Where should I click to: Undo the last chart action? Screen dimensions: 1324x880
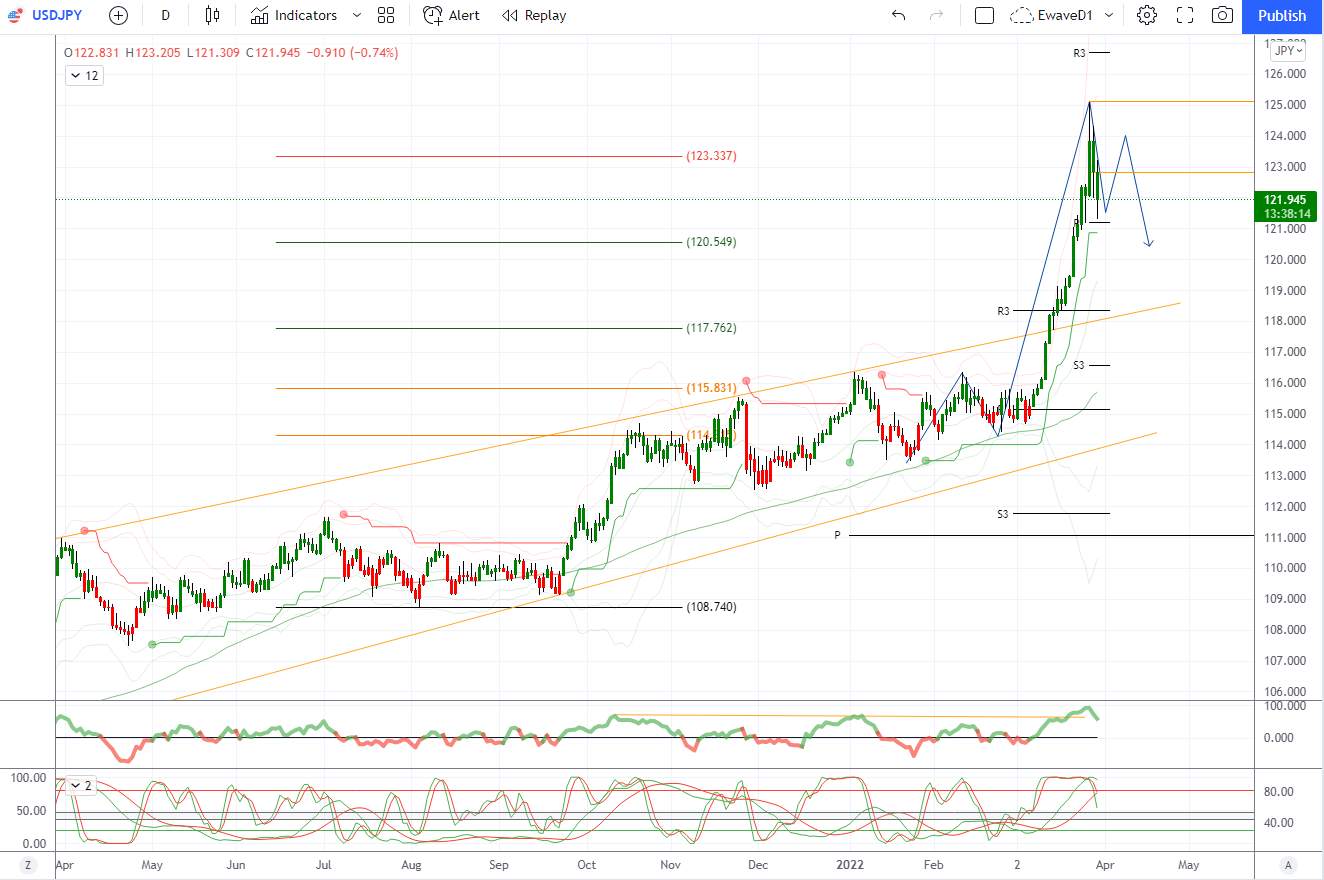pyautogui.click(x=898, y=15)
